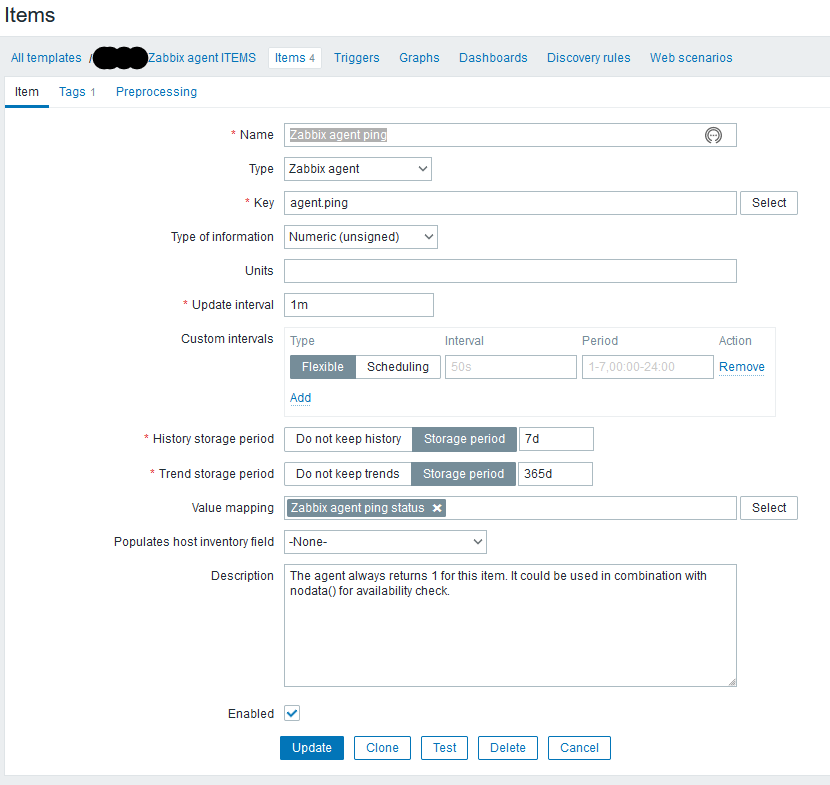Open the Dashboards section
830x785 pixels.
coord(493,58)
